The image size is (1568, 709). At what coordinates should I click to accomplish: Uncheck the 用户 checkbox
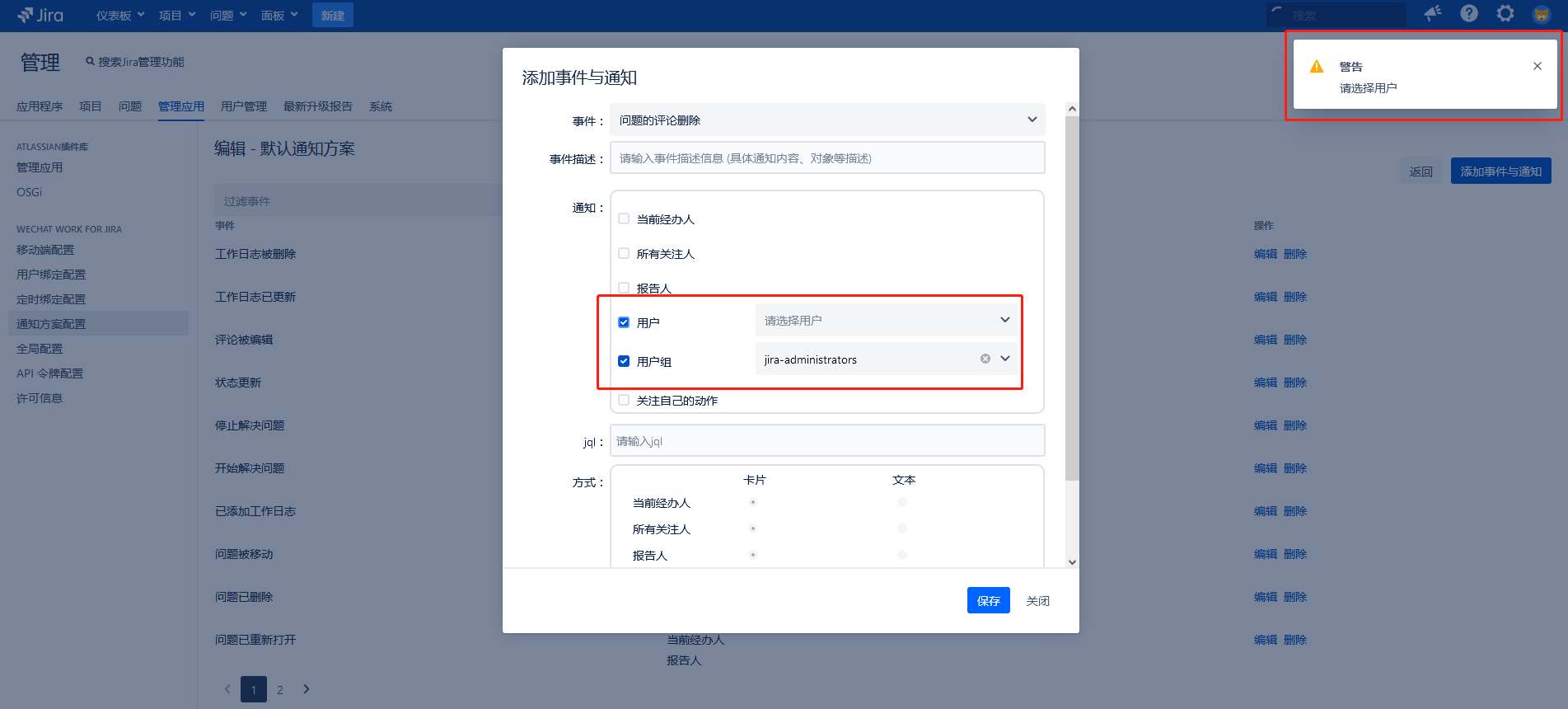tap(624, 322)
